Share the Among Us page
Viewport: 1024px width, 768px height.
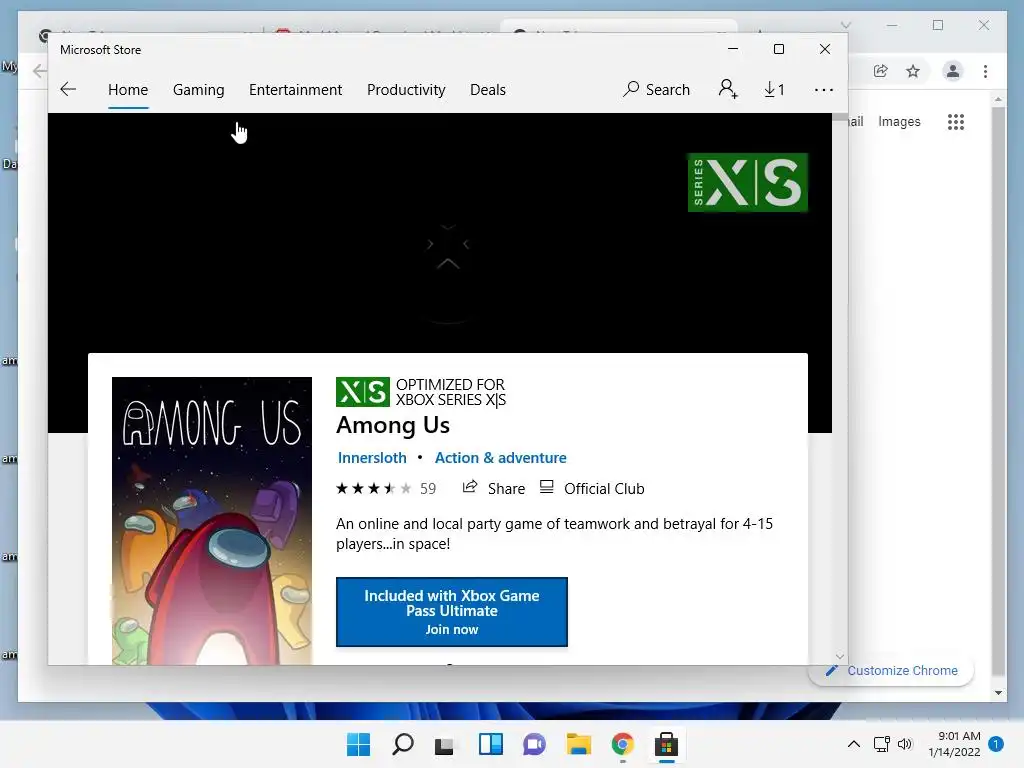coord(494,488)
